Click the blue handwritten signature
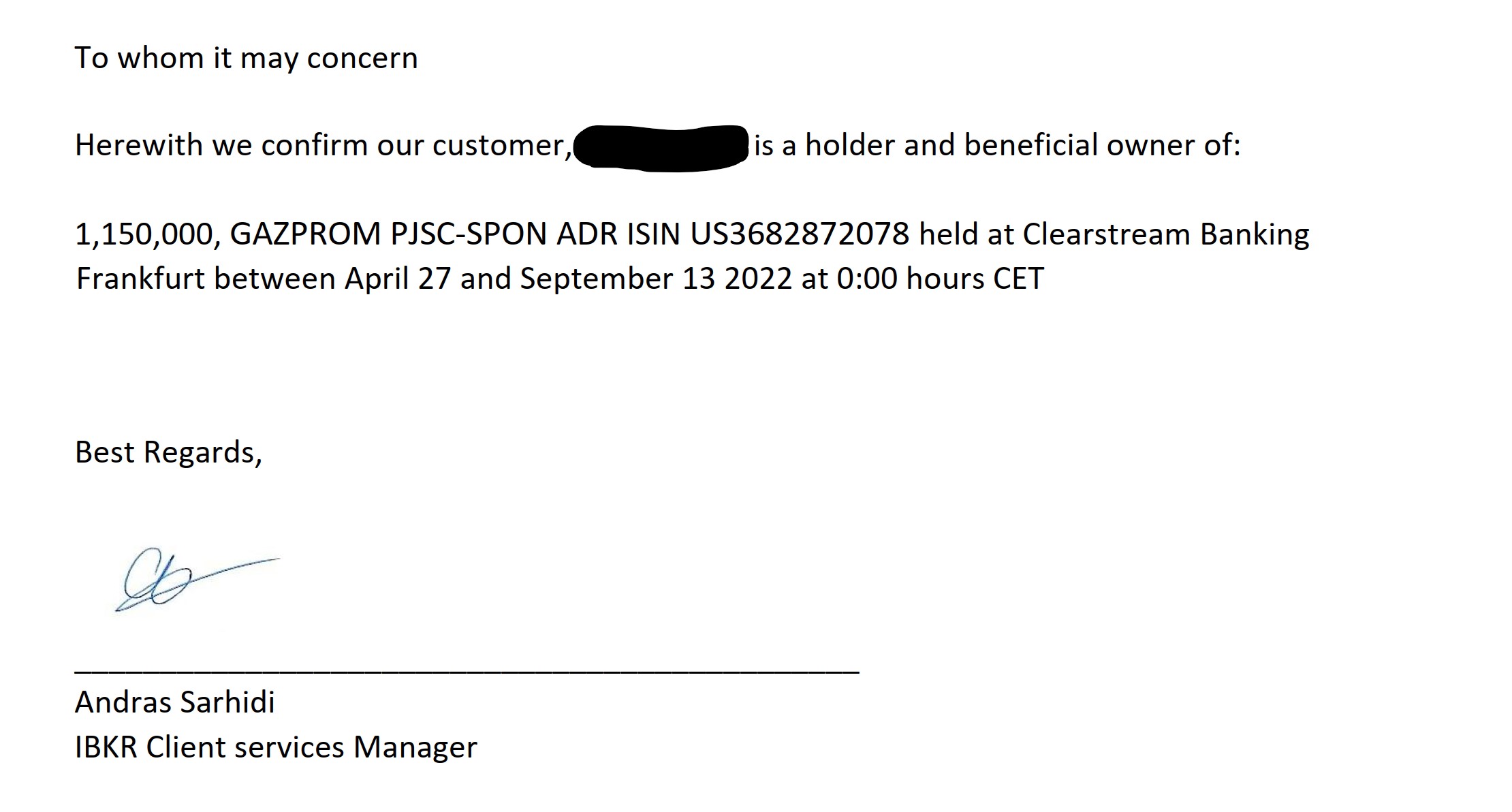Image resolution: width=1512 pixels, height=812 pixels. pyautogui.click(x=198, y=579)
